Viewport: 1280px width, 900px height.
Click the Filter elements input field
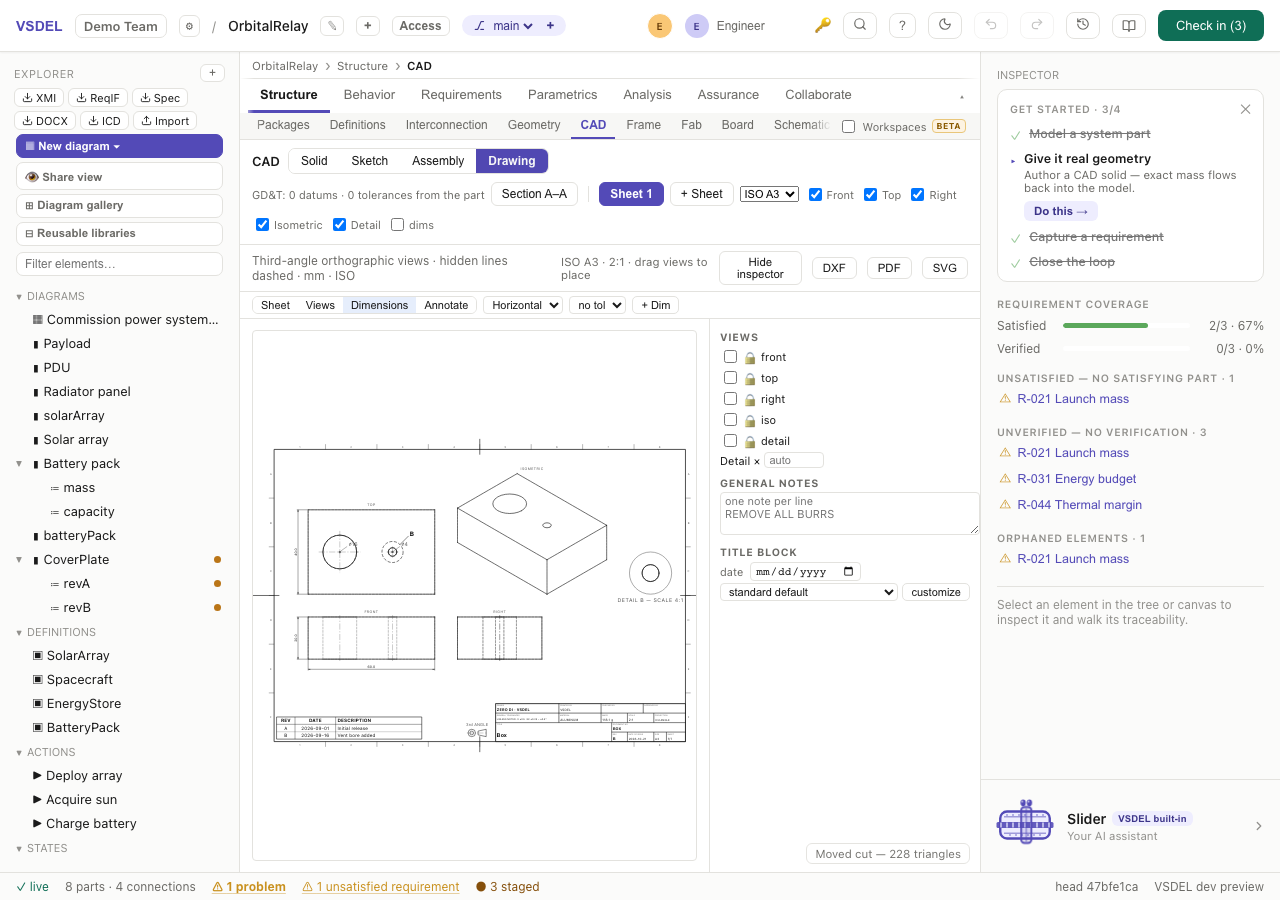[x=119, y=264]
